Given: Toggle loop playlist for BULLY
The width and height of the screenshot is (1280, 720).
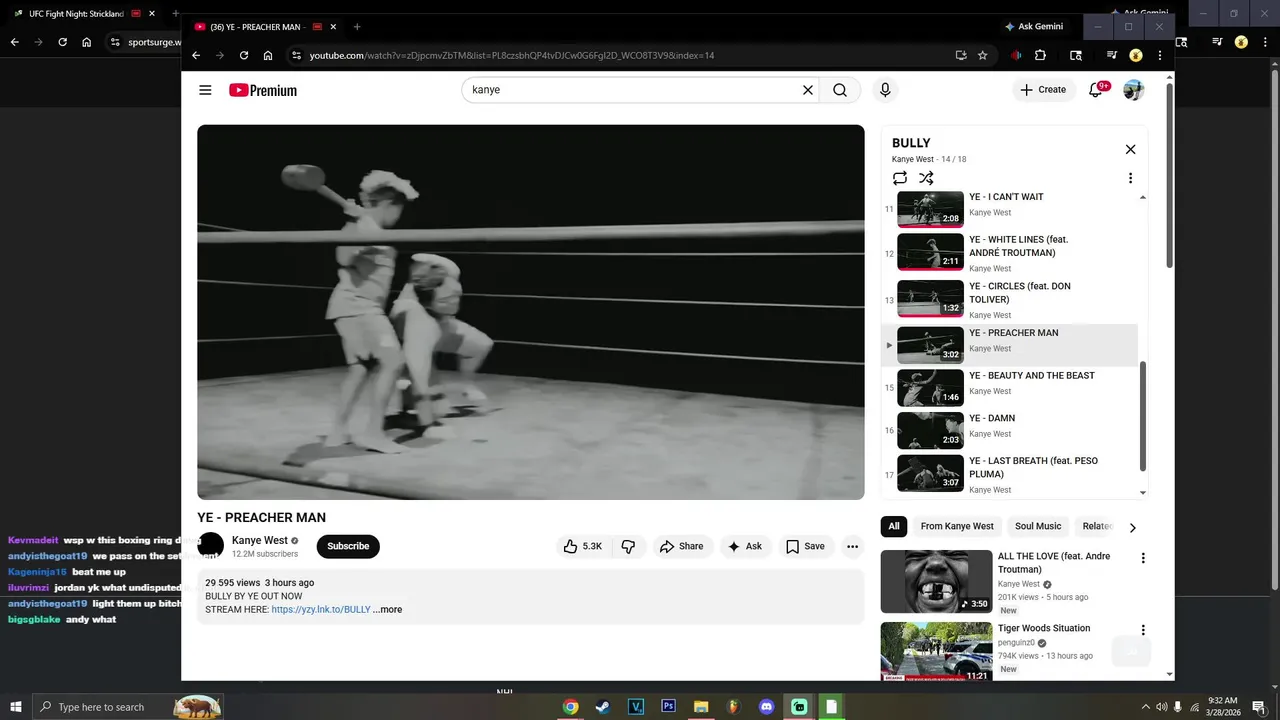Looking at the screenshot, I should coord(900,178).
